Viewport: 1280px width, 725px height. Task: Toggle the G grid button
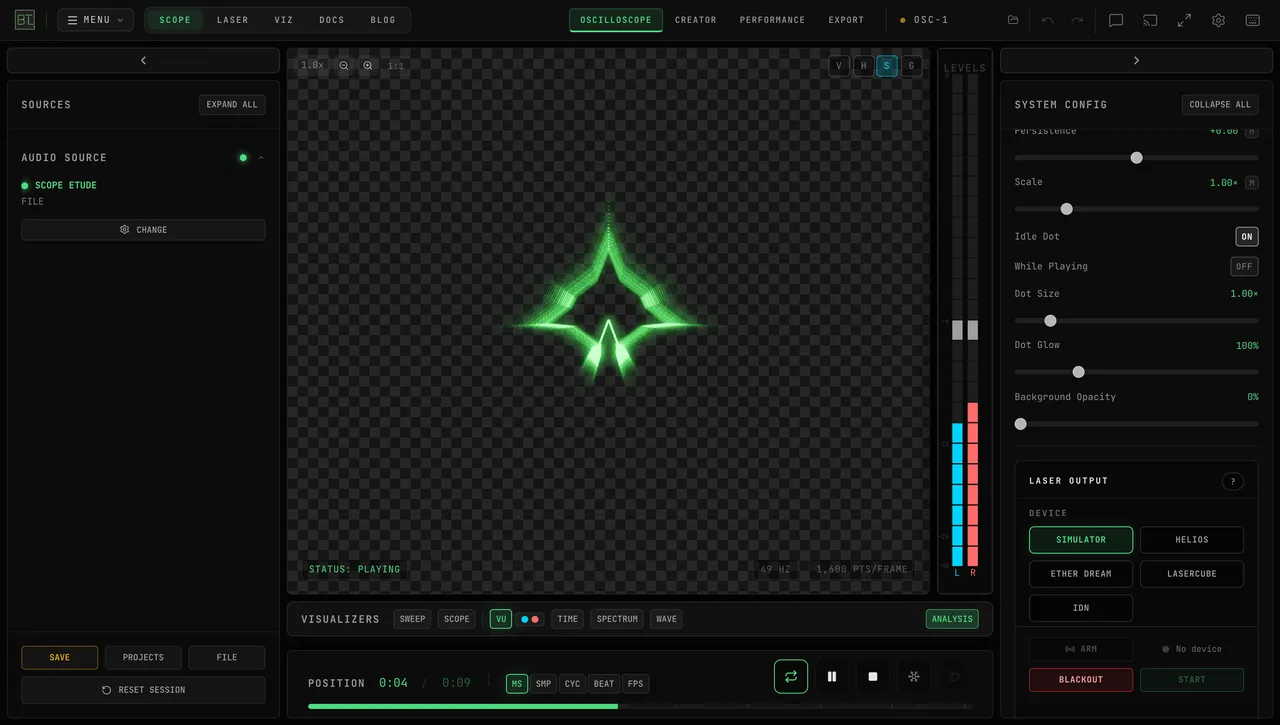(911, 66)
